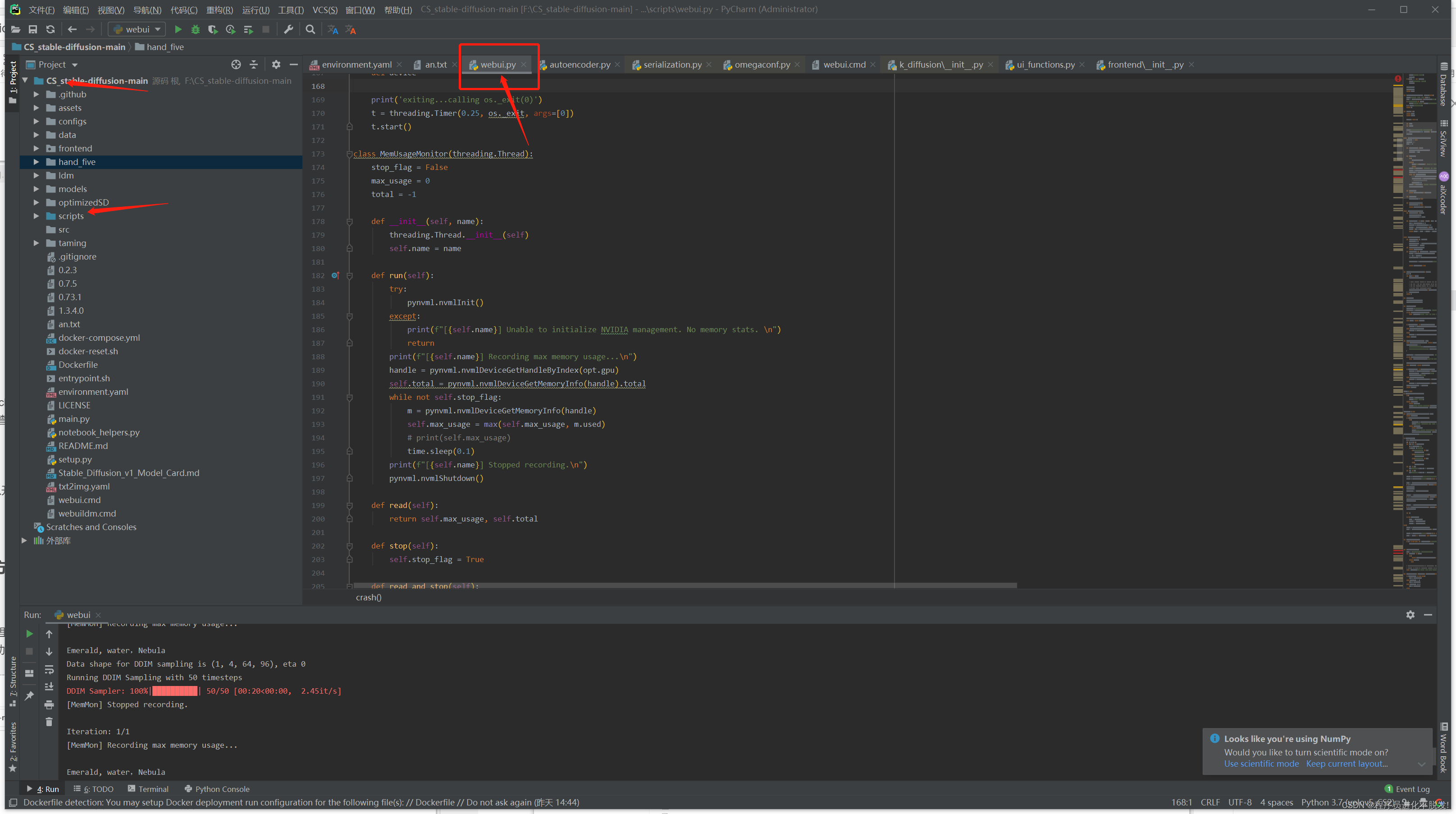
Task: Rerun webui from the Run panel play icon
Action: [x=29, y=634]
